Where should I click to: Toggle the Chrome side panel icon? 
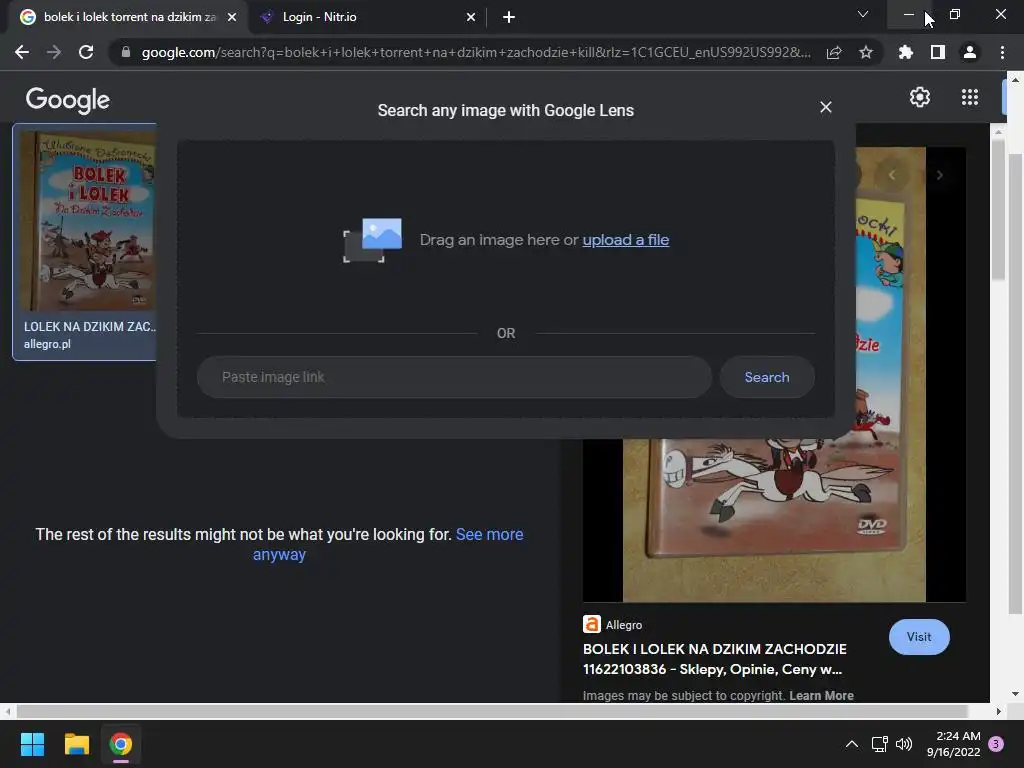938,52
